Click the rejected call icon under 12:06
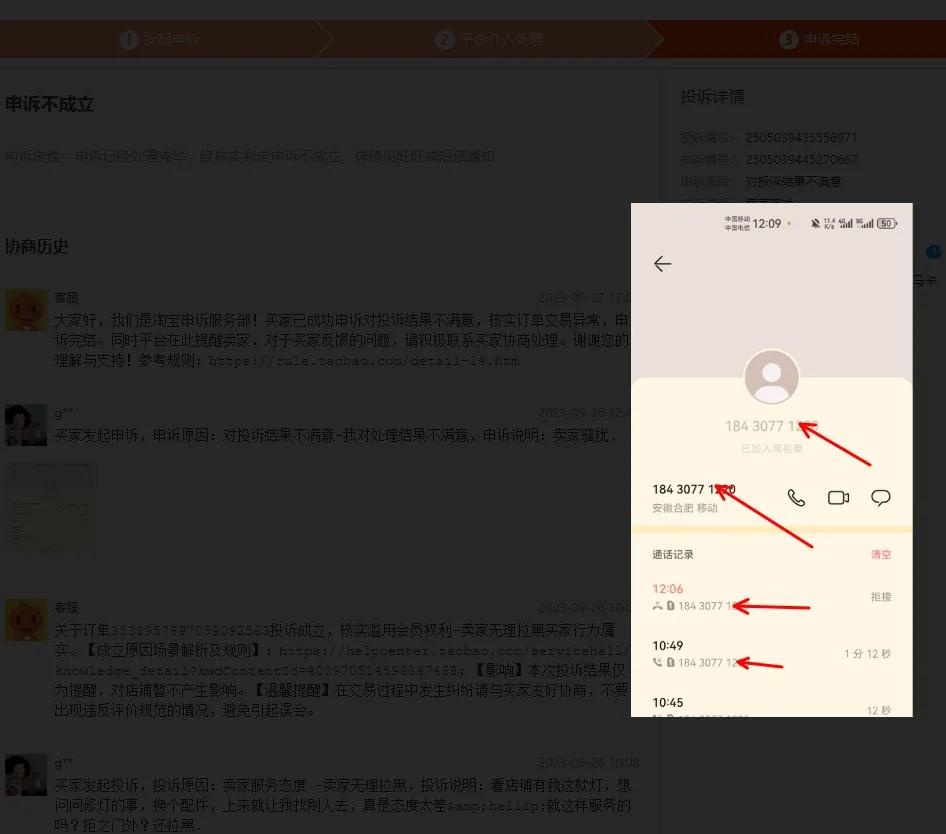This screenshot has width=946, height=834. [658, 606]
